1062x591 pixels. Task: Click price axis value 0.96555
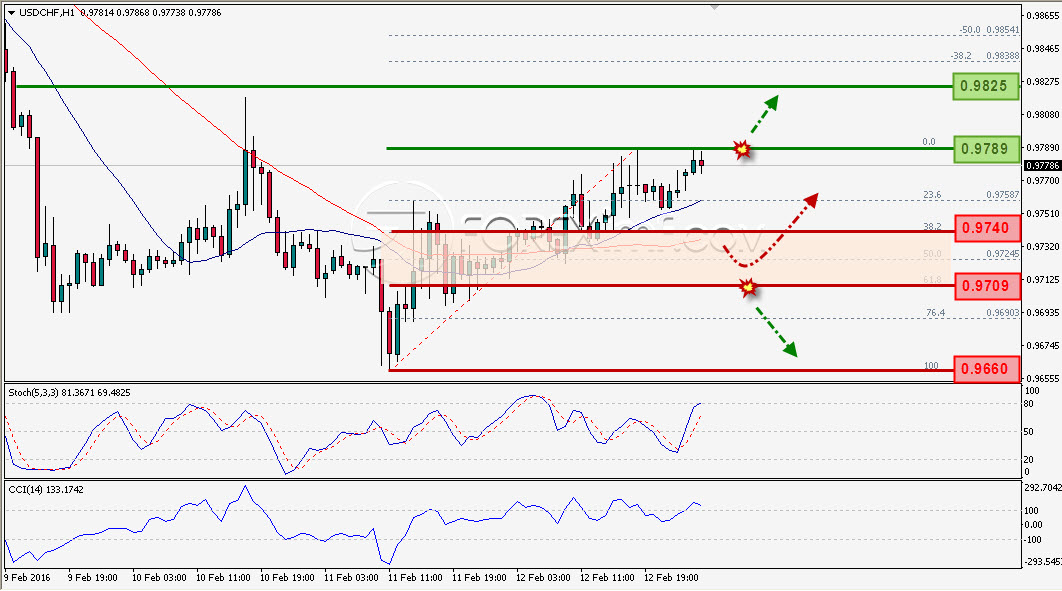(1043, 378)
